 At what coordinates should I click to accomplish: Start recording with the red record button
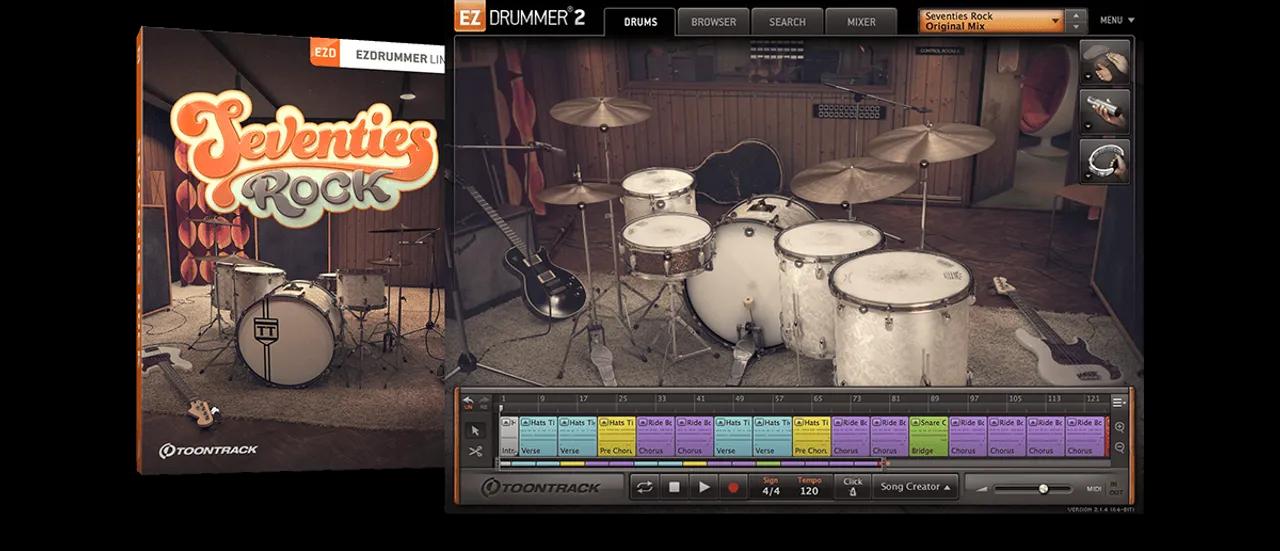[x=733, y=487]
